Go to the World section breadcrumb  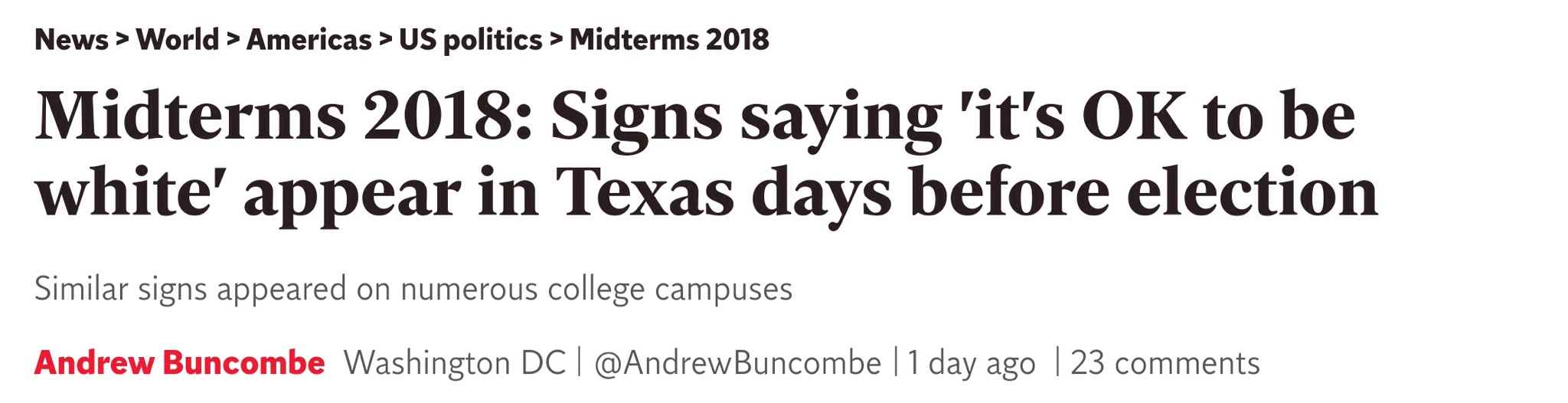pos(178,39)
